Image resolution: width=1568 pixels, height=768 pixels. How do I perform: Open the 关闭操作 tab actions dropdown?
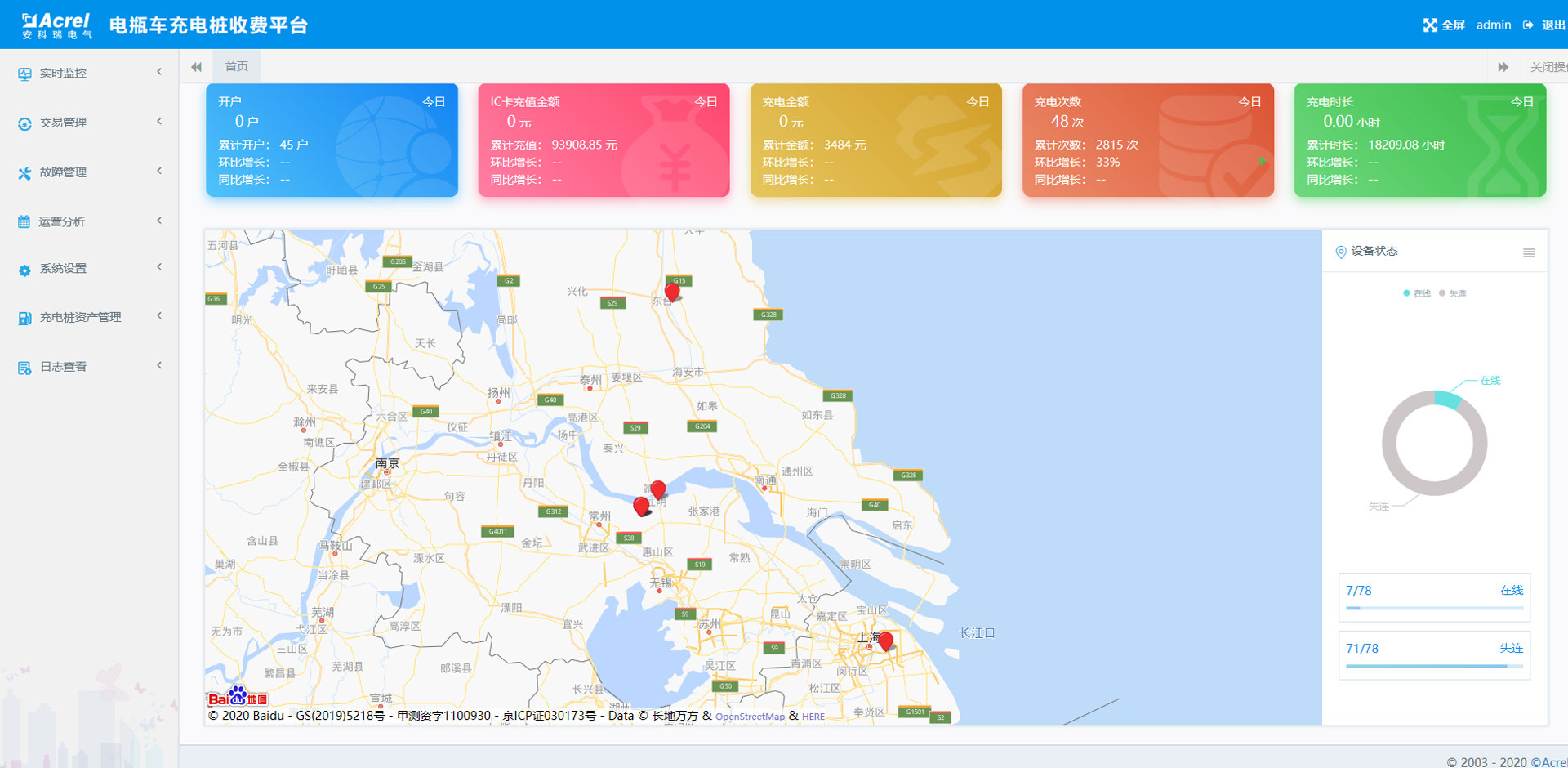1548,67
